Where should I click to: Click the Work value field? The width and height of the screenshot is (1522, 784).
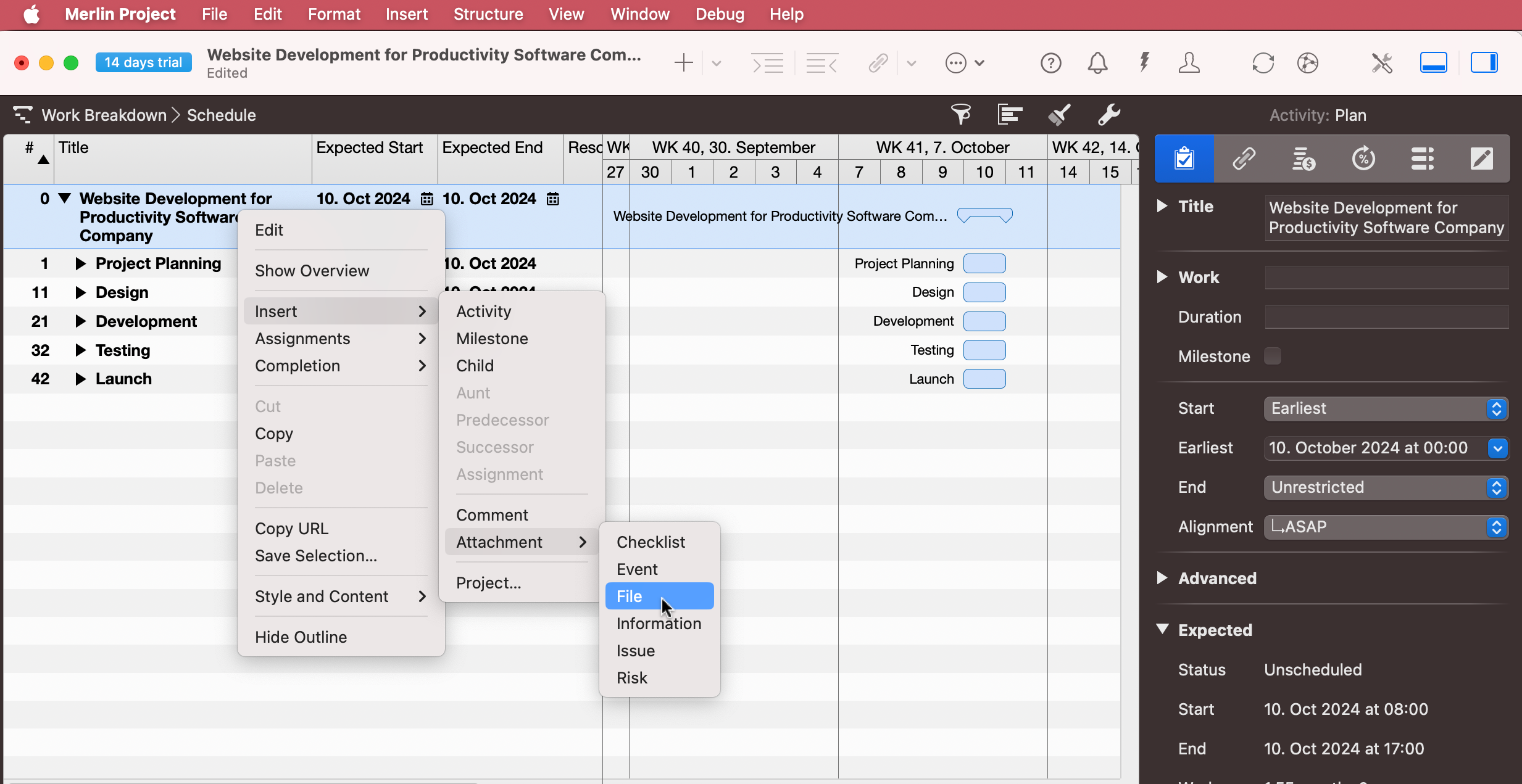(1386, 278)
